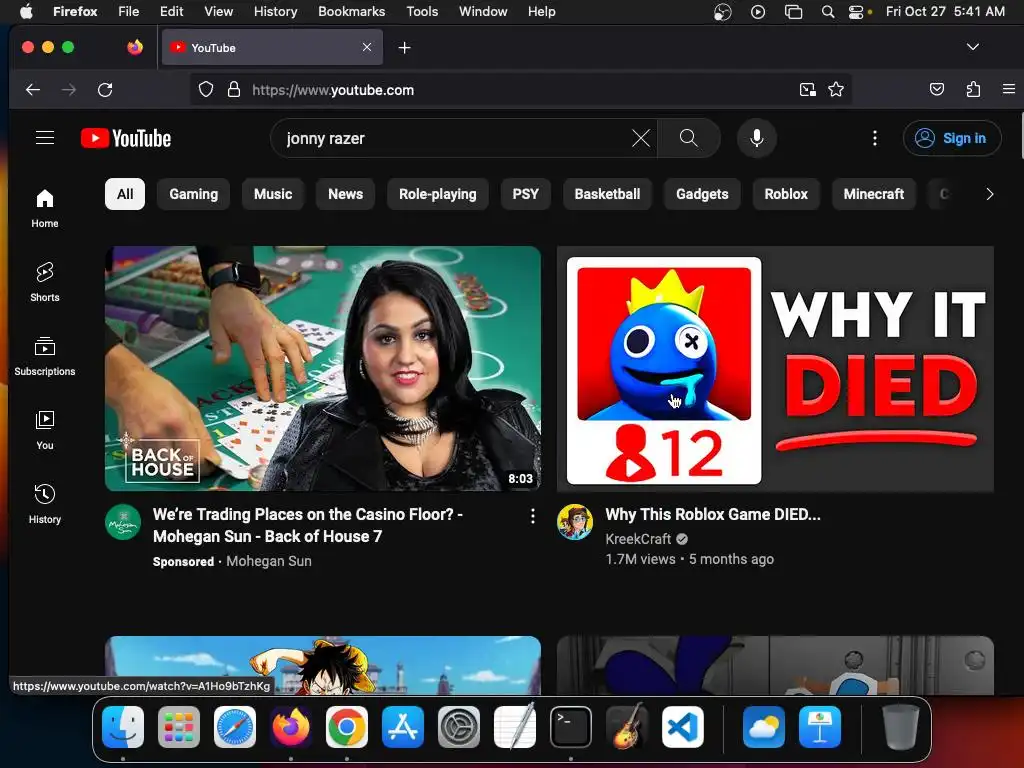Open the KreekCraft channel name link

click(638, 539)
